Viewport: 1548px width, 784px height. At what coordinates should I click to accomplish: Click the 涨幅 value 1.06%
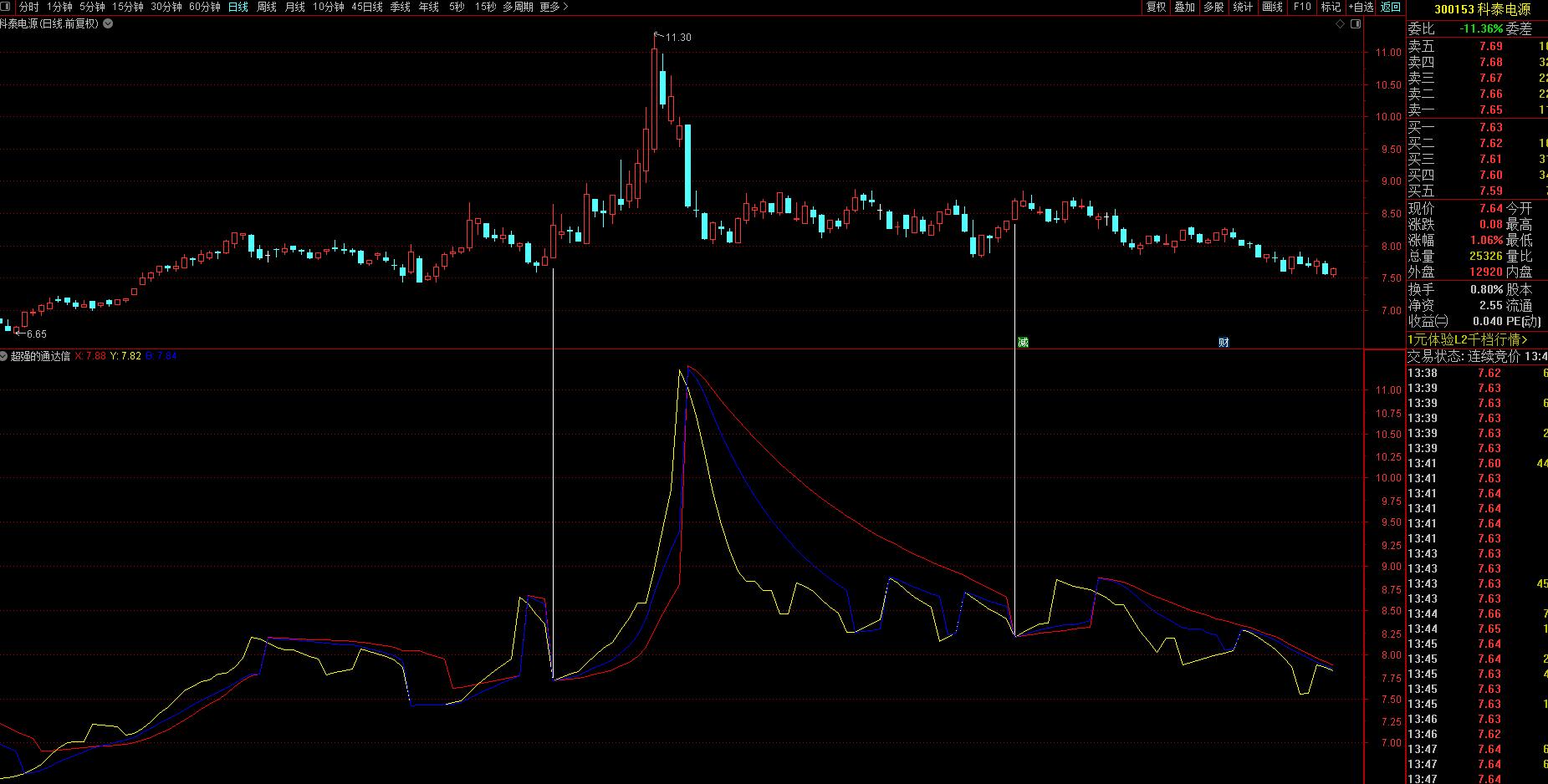[x=1486, y=241]
